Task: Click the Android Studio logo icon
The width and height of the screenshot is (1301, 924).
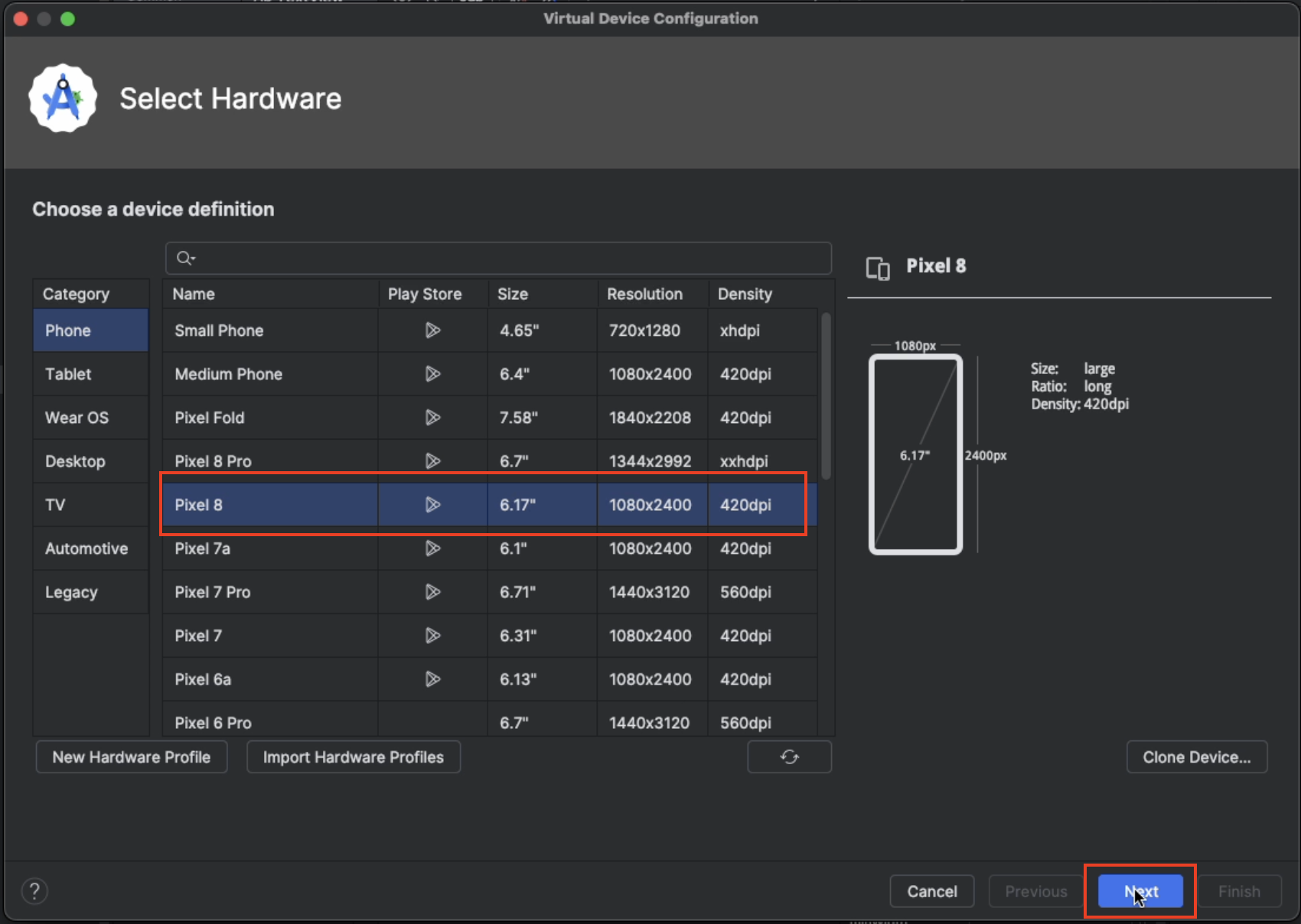Action: (63, 98)
